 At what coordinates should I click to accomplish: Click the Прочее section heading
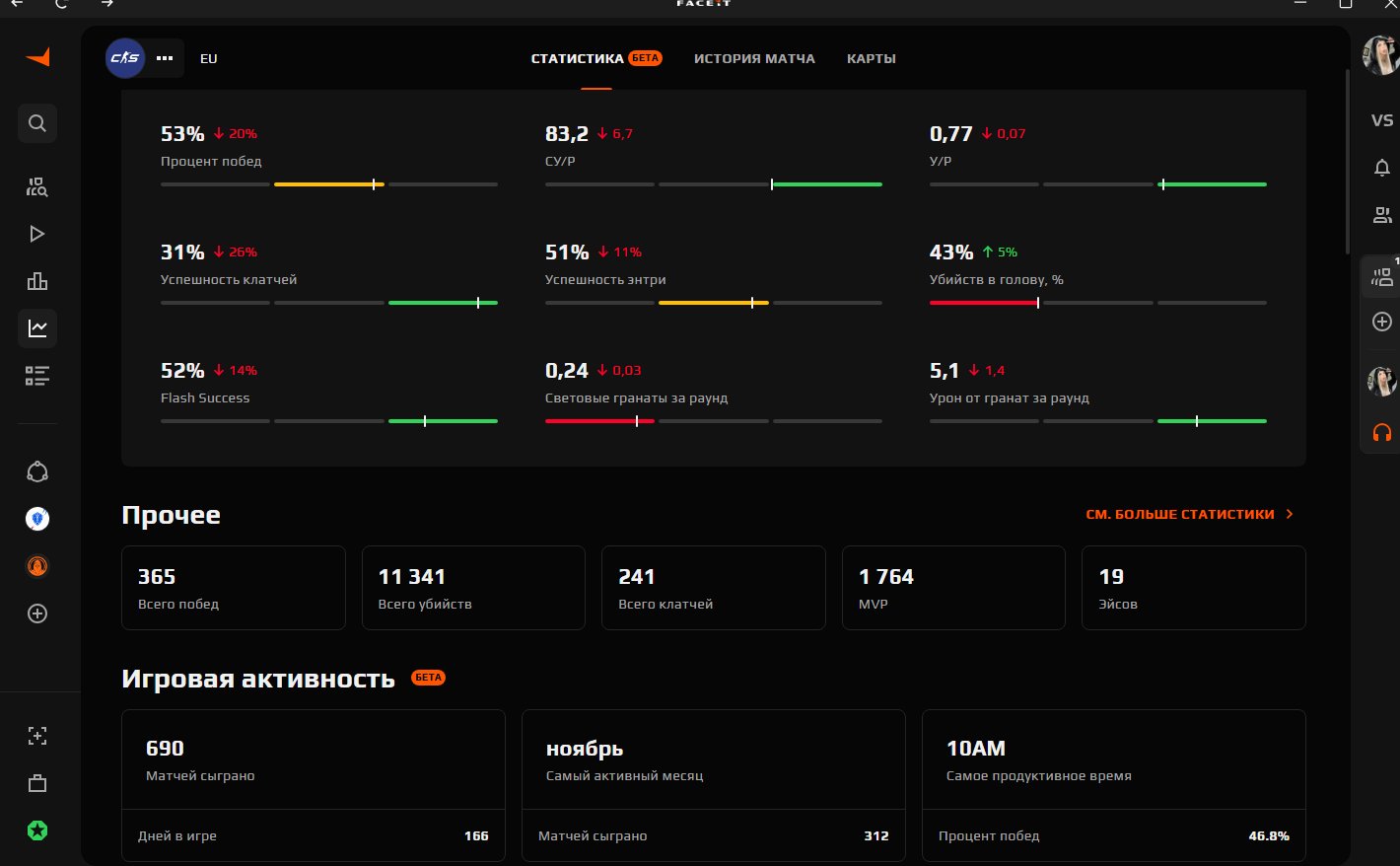click(x=171, y=515)
